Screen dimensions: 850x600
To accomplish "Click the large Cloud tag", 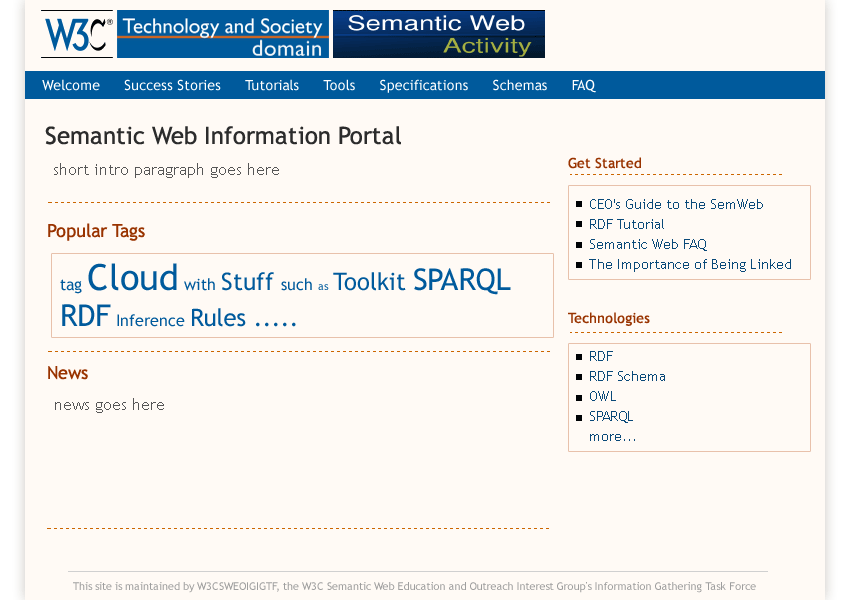I will tap(132, 277).
